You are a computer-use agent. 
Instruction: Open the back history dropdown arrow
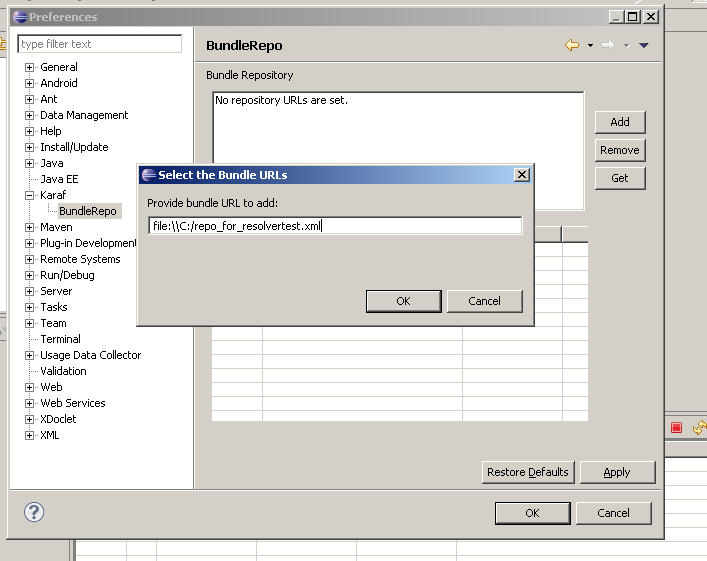tap(590, 46)
